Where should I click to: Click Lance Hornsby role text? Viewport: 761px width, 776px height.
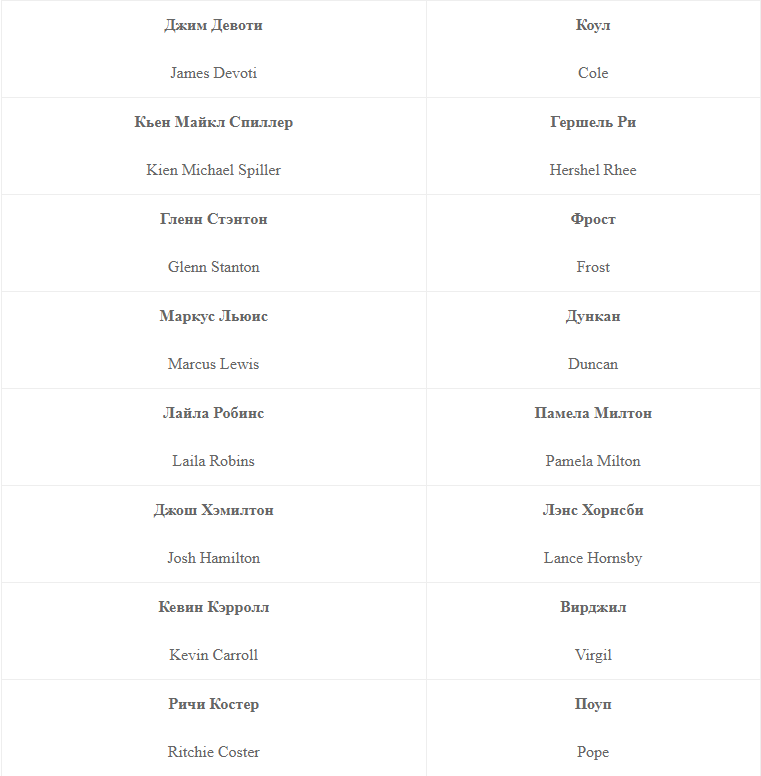593,558
